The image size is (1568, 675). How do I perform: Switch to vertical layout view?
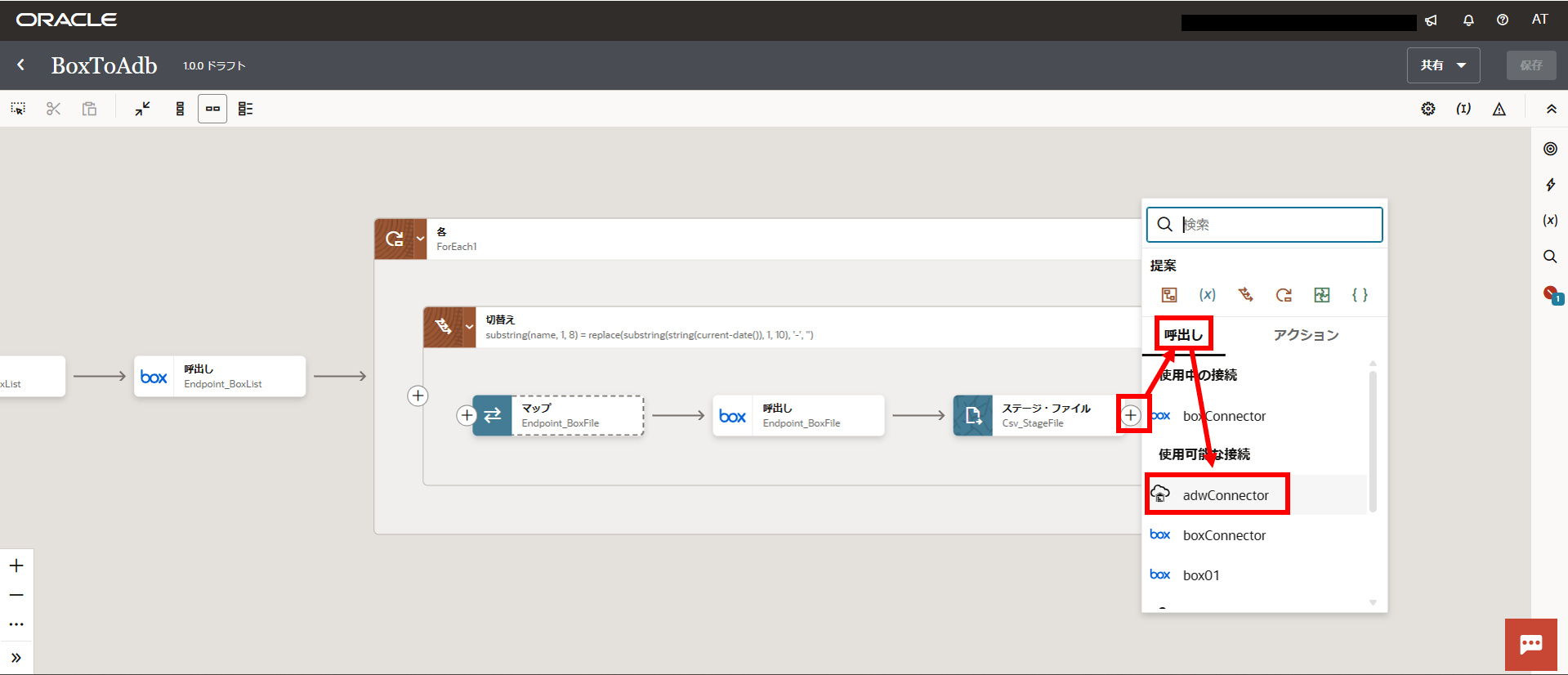click(180, 109)
